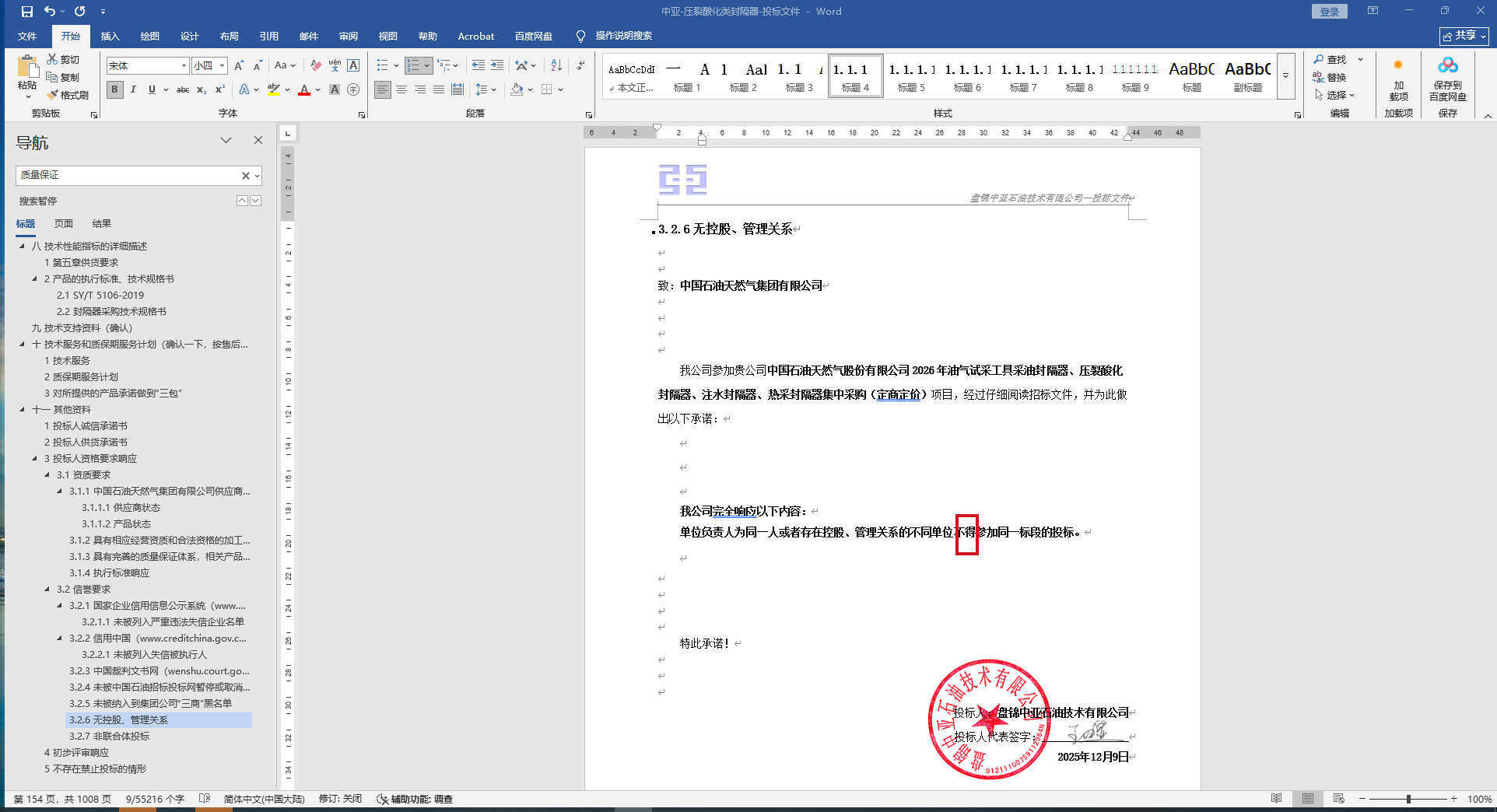Switch navigation pane to 结果 tab
Screen dimensions: 1497x812
point(102,224)
